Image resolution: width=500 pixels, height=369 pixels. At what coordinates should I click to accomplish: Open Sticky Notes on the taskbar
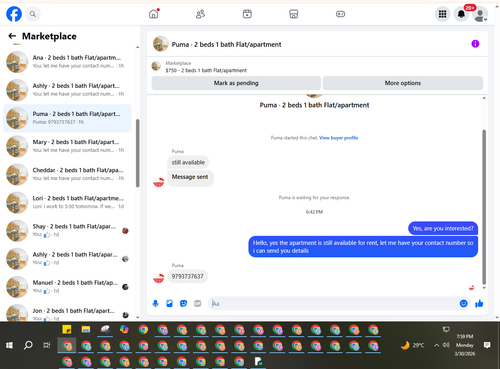click(x=67, y=330)
